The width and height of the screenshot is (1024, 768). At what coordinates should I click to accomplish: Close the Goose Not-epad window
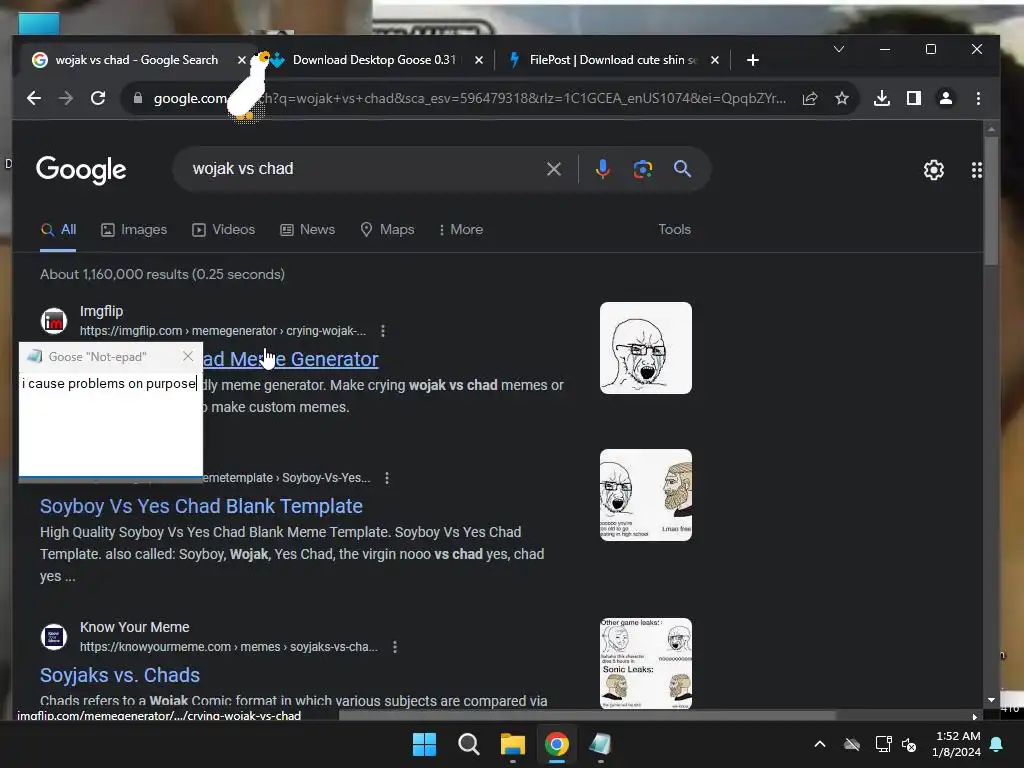pyautogui.click(x=188, y=356)
